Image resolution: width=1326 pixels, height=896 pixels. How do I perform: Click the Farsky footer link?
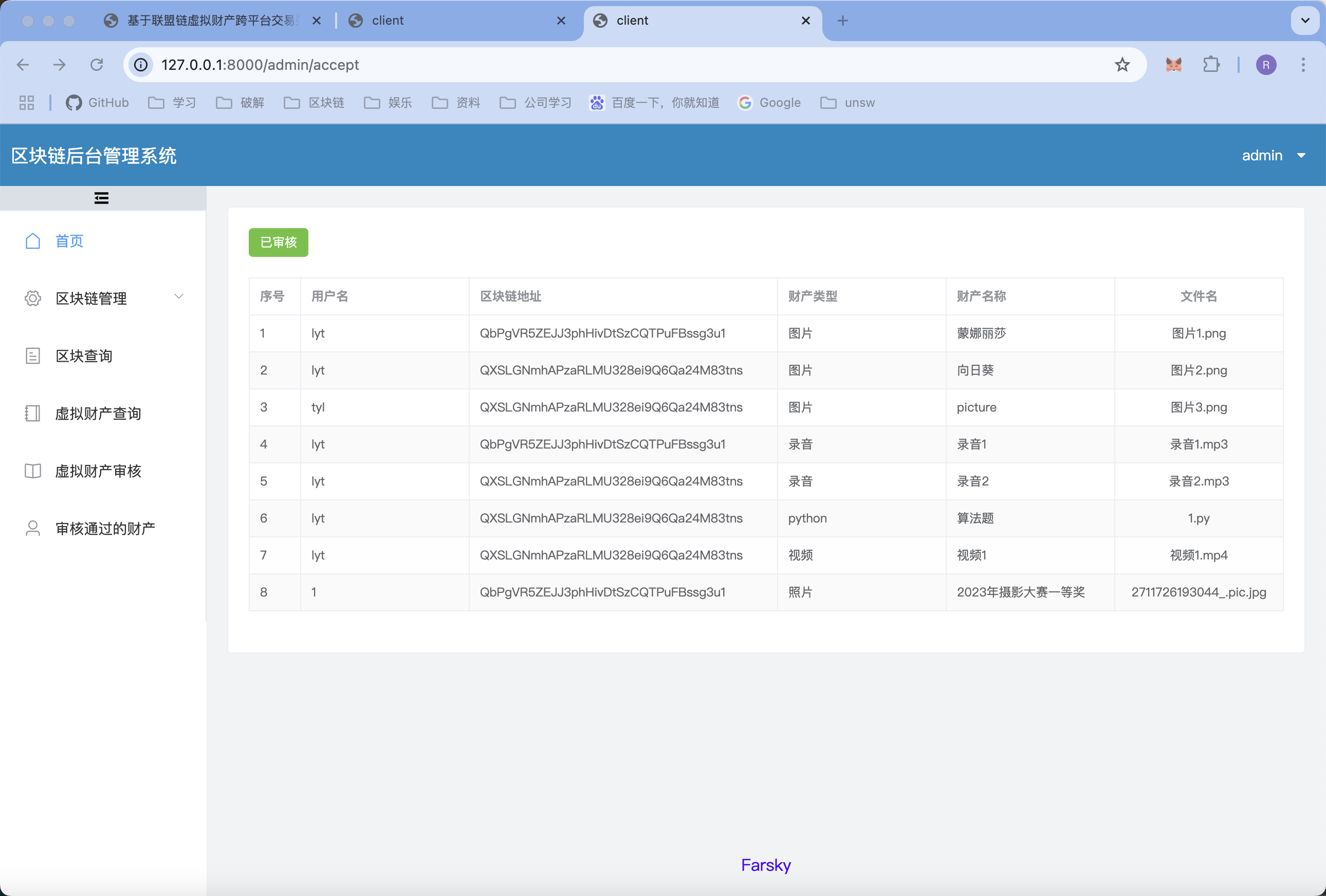click(x=766, y=865)
